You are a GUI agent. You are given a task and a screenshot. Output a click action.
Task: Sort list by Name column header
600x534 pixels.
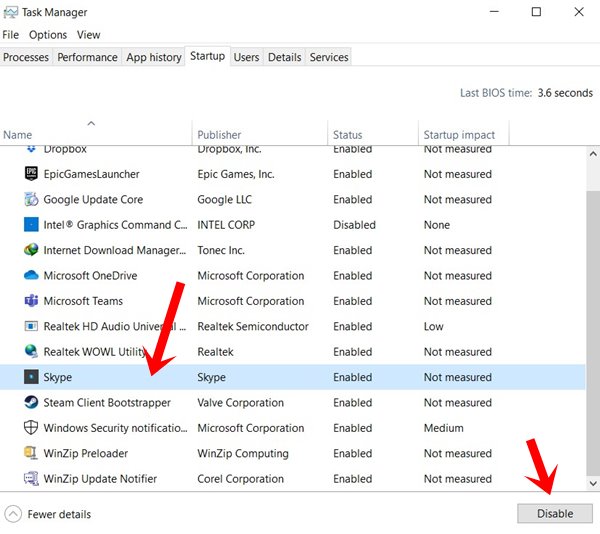pos(96,132)
